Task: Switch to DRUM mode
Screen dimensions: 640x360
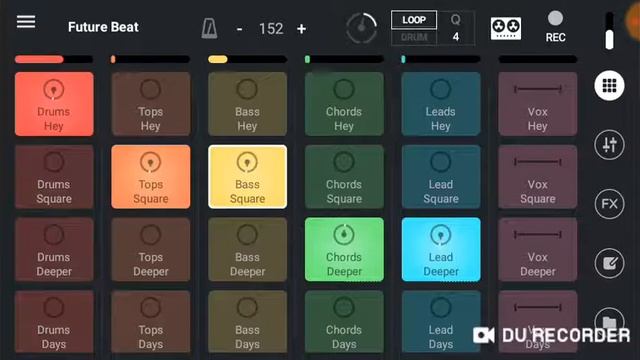Action: (414, 37)
